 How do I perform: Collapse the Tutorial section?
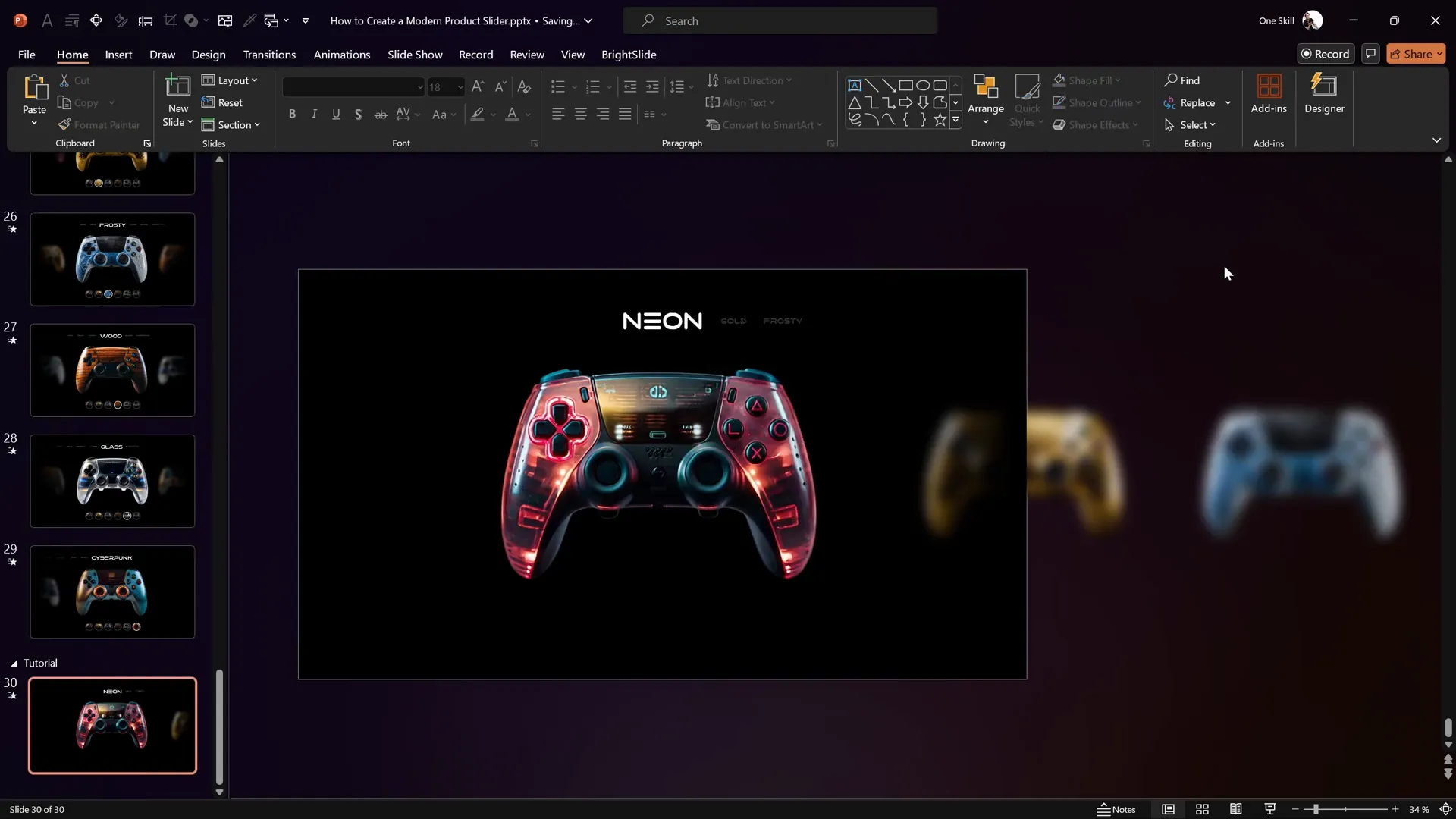point(14,664)
